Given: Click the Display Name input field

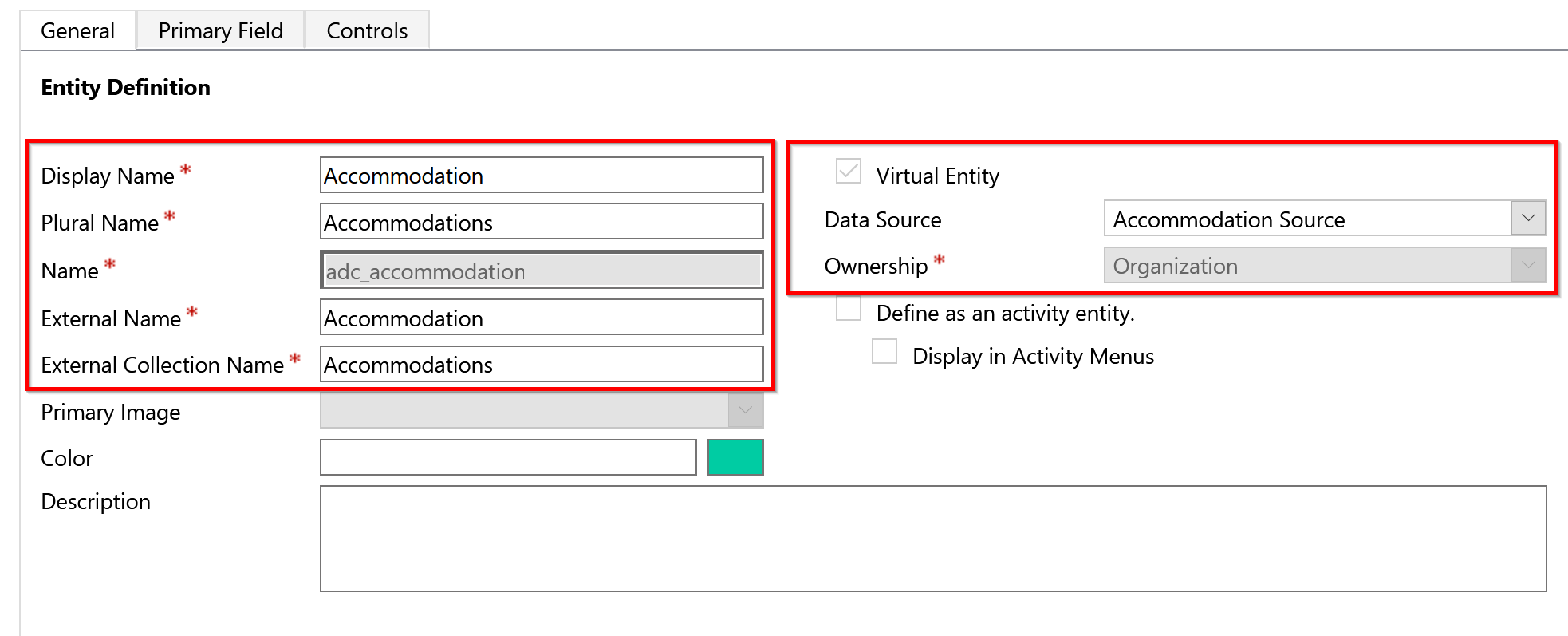Looking at the screenshot, I should (542, 175).
